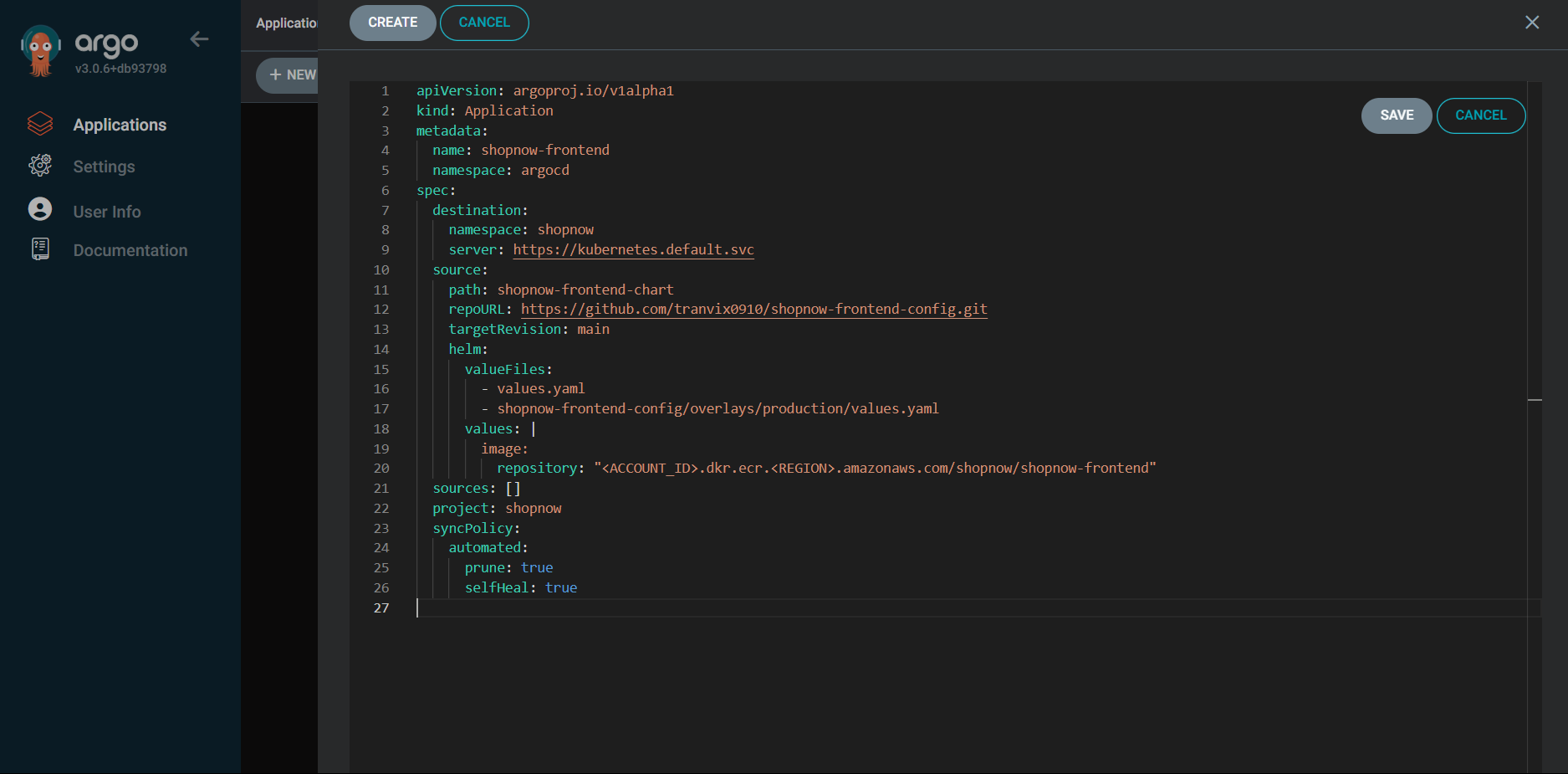Screen dimensions: 1568x774
Task: Click the kubernetes.default.svc server URL
Action: pyautogui.click(x=633, y=249)
